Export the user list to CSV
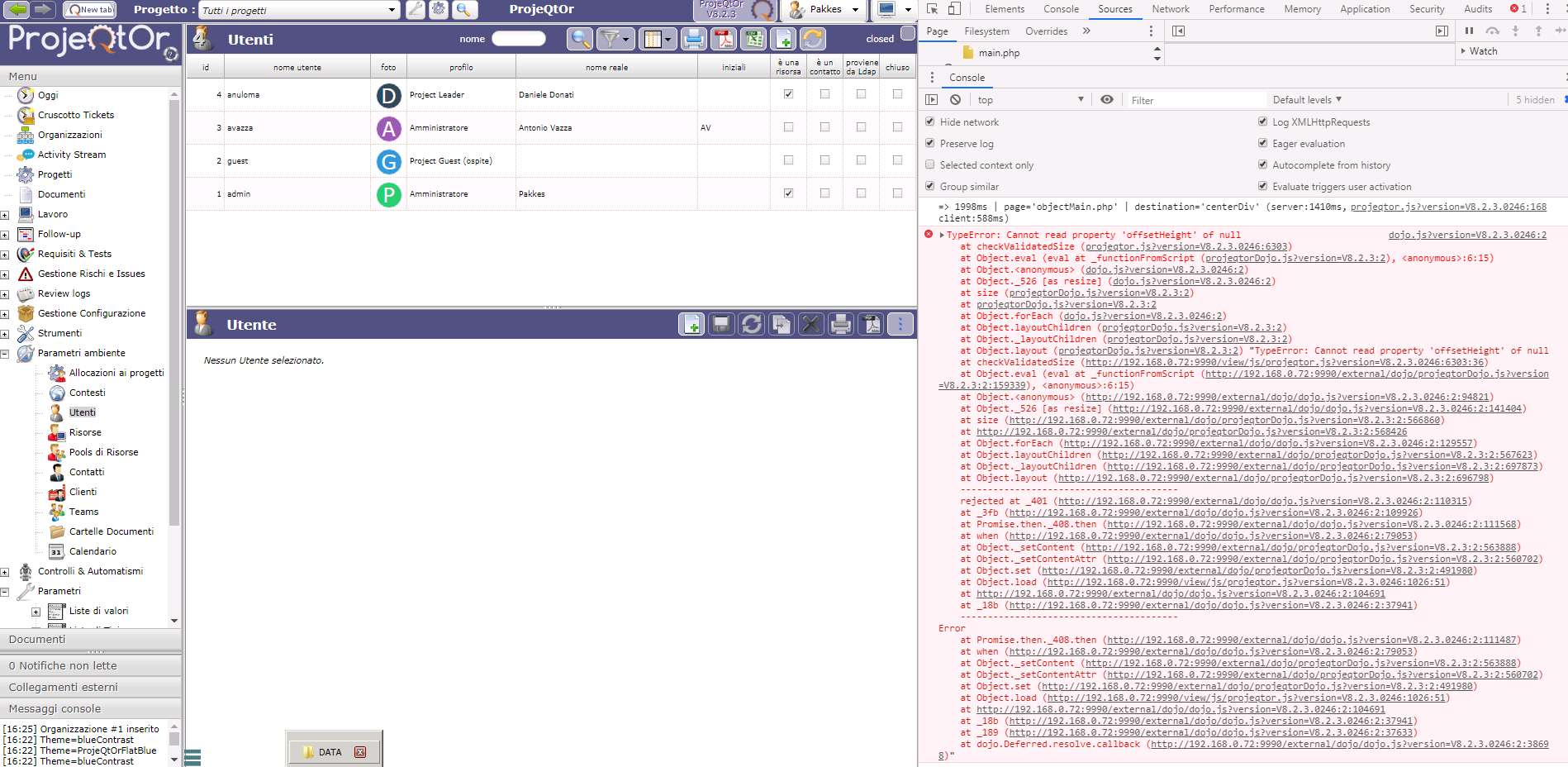The height and width of the screenshot is (767, 1568). coord(753,39)
